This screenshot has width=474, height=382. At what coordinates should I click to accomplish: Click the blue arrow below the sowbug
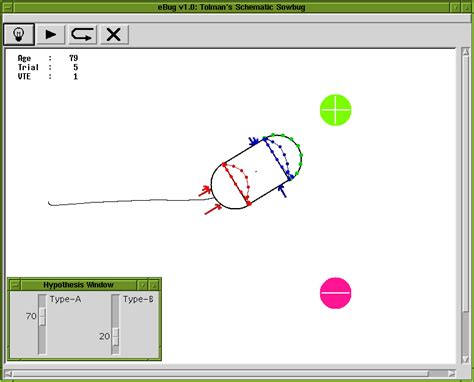coord(282,191)
